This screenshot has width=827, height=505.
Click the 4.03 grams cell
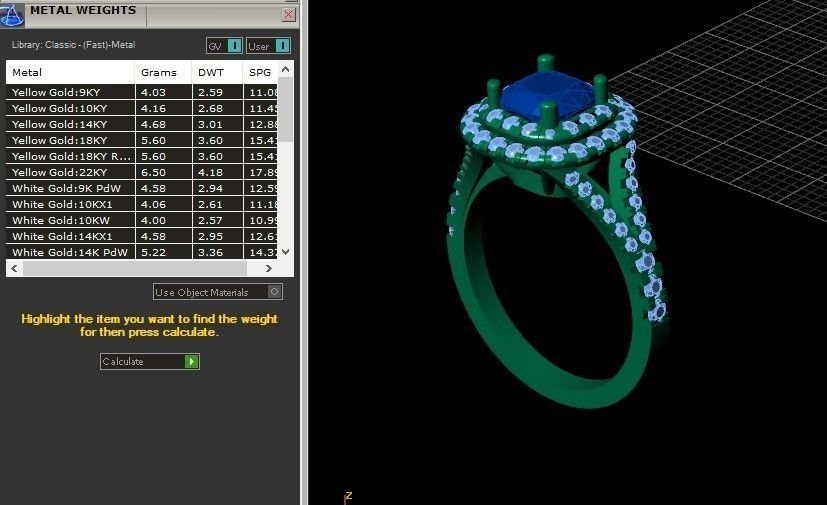pos(164,92)
